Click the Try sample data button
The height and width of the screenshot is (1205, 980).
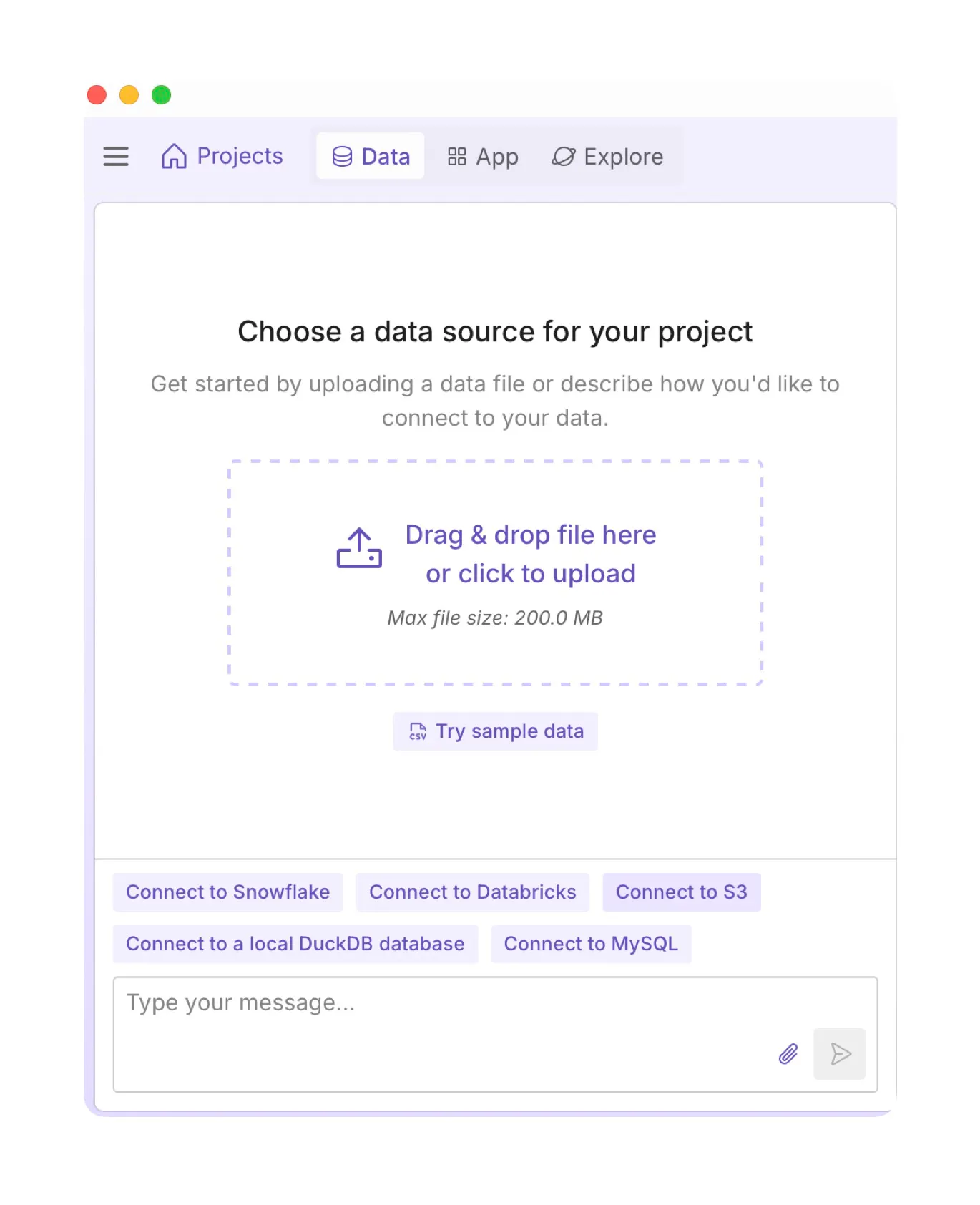click(496, 731)
